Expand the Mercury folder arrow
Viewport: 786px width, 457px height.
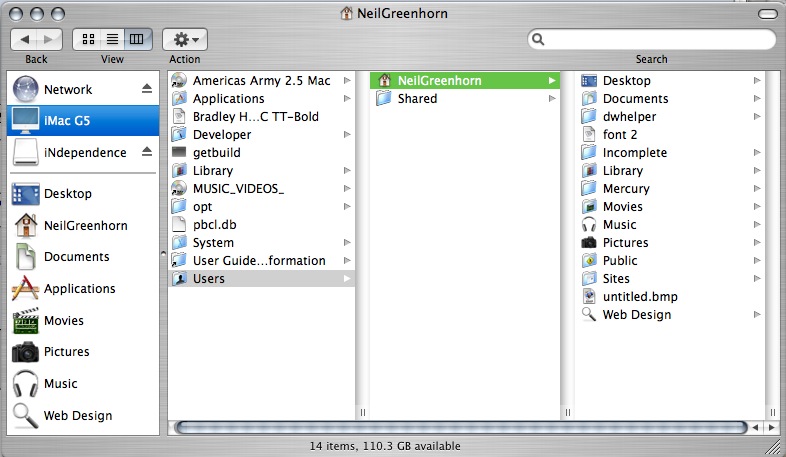[757, 188]
